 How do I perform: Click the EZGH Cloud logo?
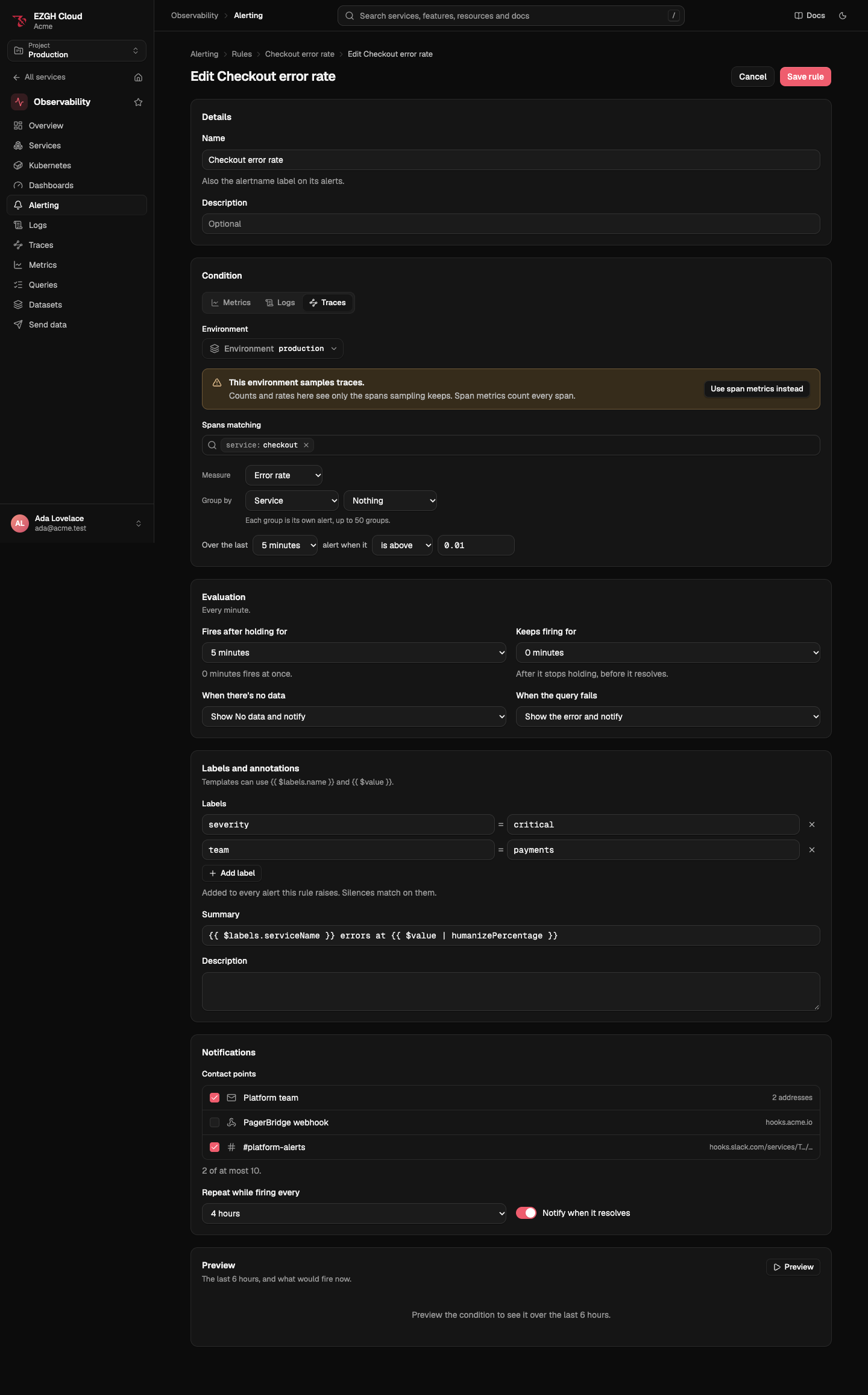point(19,21)
